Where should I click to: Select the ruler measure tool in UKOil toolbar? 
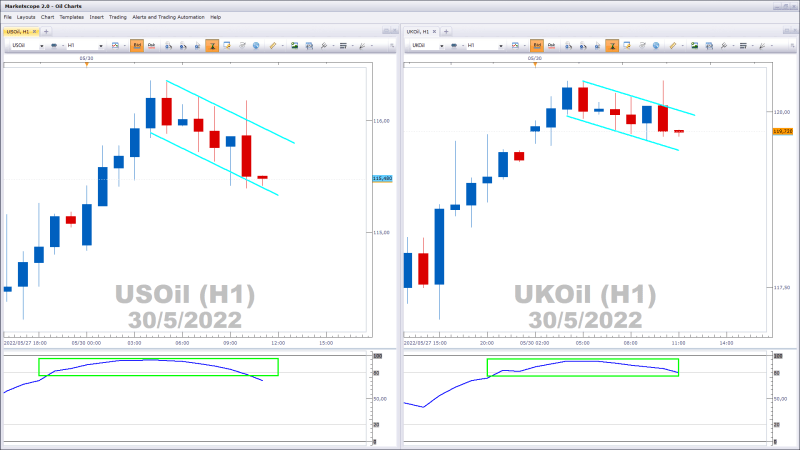pos(673,45)
